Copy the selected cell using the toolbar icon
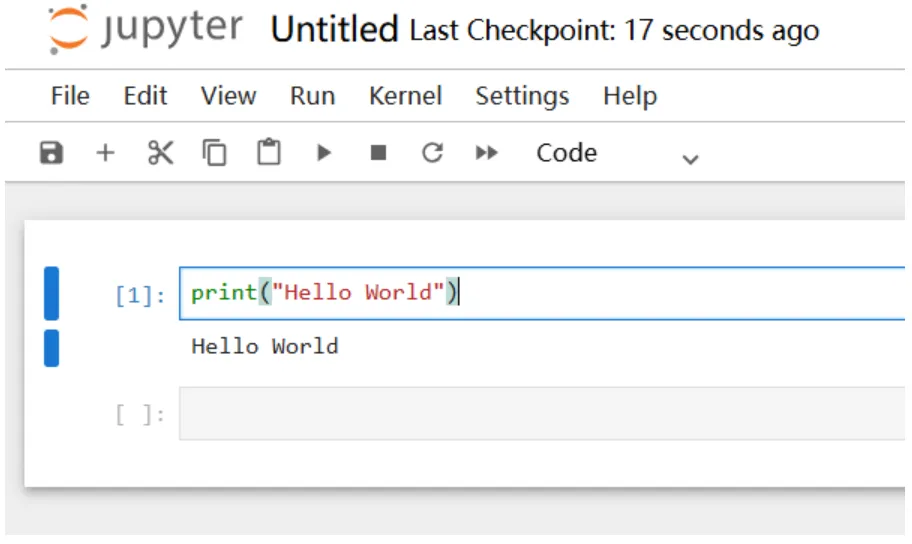Image resolution: width=912 pixels, height=544 pixels. [215, 153]
